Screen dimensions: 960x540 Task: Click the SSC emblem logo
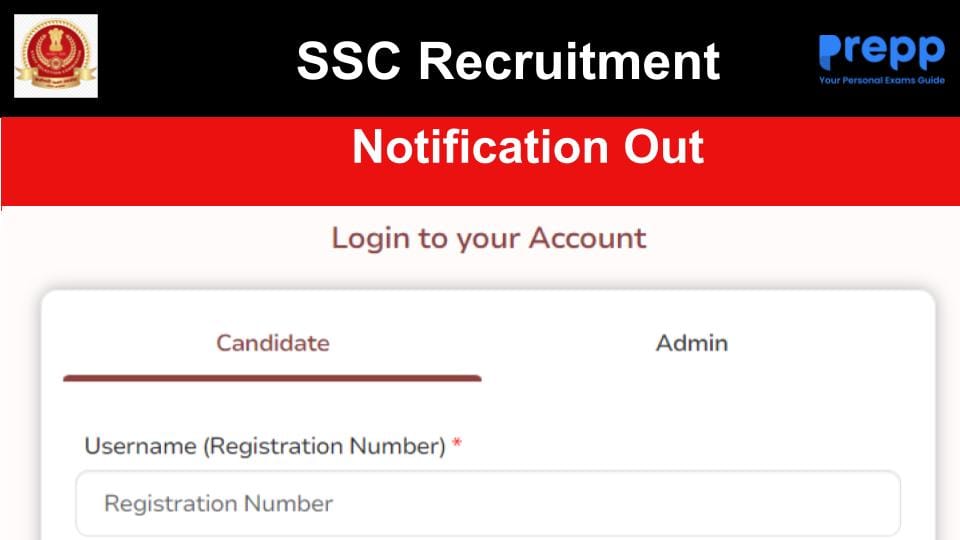pos(56,56)
